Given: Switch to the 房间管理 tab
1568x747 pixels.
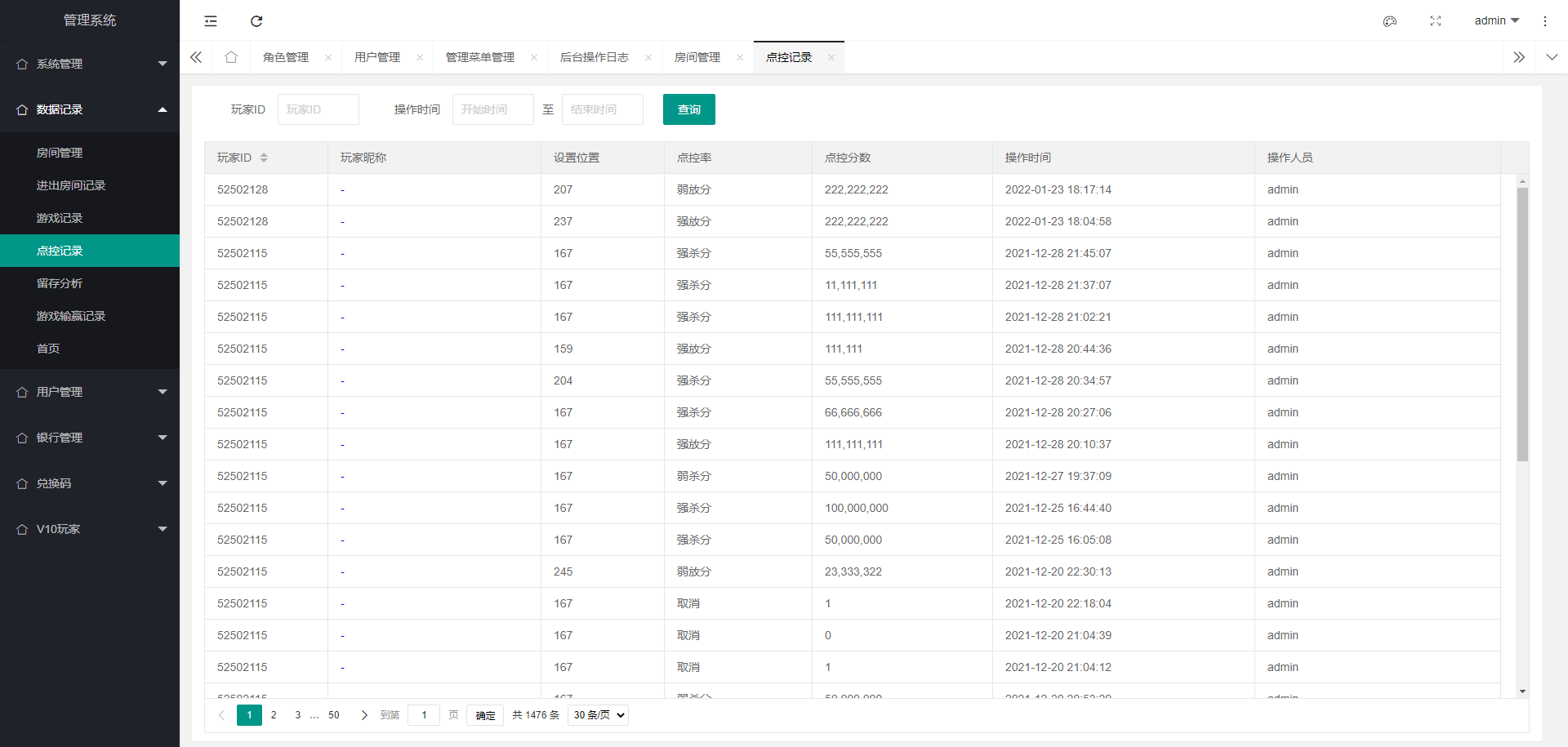Looking at the screenshot, I should coord(697,56).
